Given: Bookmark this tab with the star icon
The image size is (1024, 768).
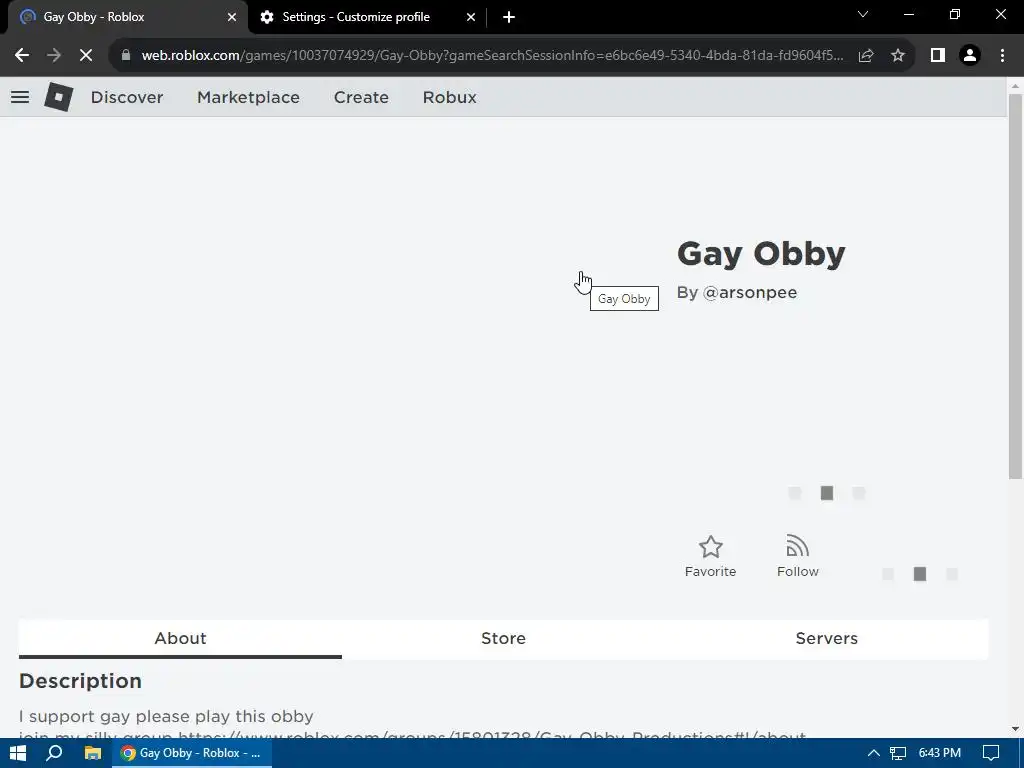Looking at the screenshot, I should tap(898, 56).
